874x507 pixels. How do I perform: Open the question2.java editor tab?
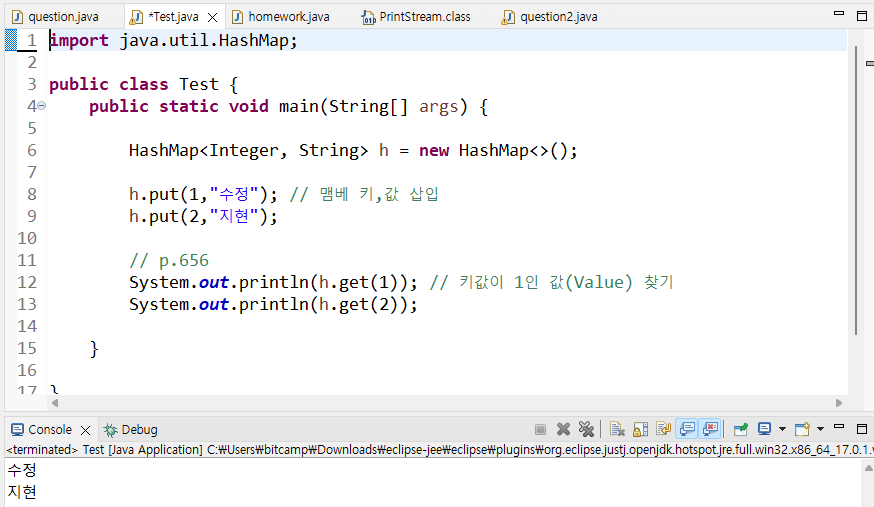click(x=550, y=17)
